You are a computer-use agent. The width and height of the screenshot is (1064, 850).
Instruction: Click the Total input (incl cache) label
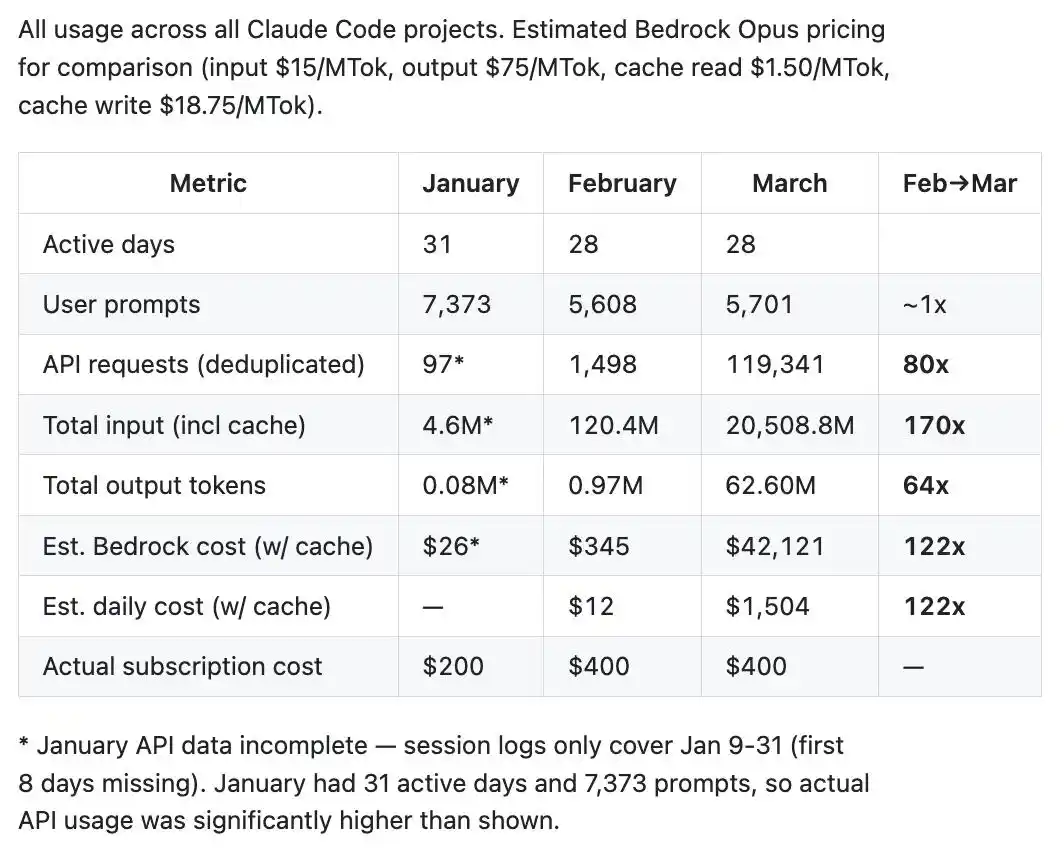click(174, 425)
